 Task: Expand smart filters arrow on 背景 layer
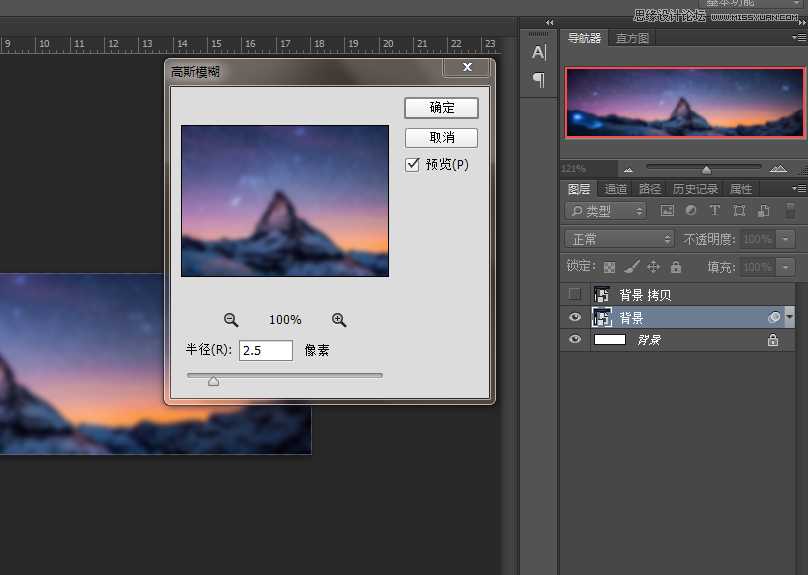click(x=790, y=317)
